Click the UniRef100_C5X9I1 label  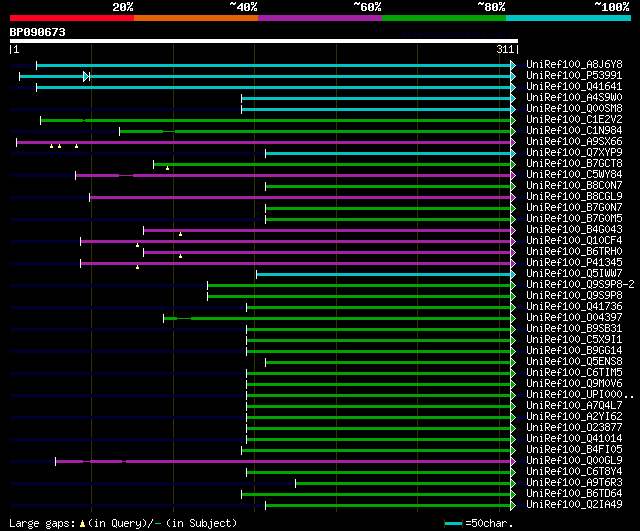574,340
